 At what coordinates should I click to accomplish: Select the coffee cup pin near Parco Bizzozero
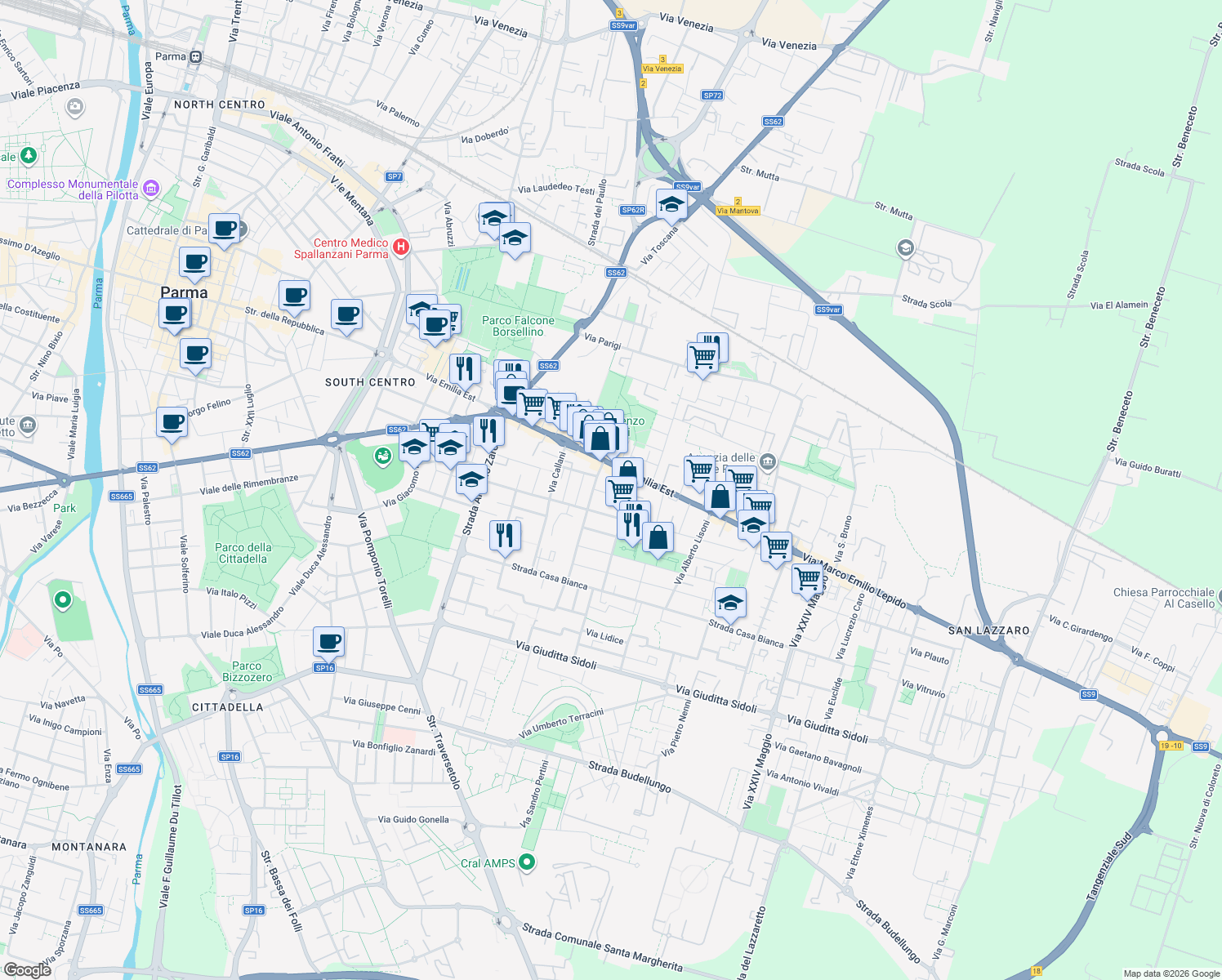coord(329,643)
